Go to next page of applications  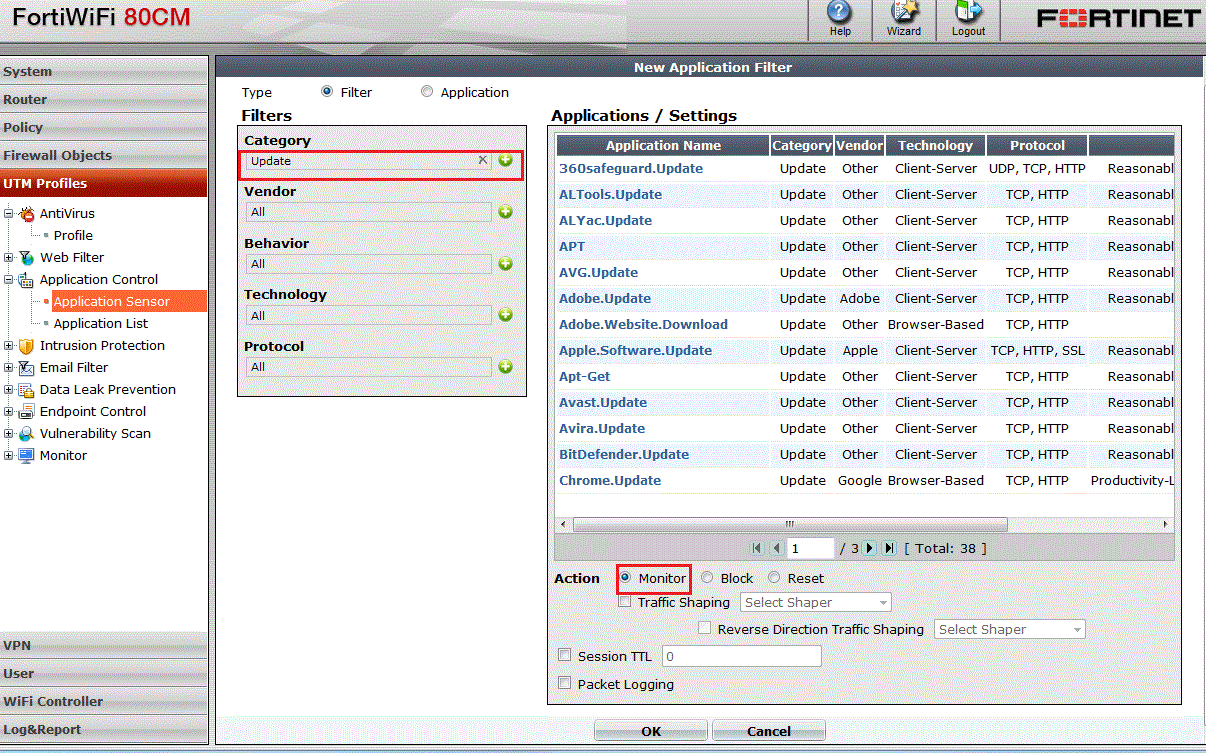(870, 548)
